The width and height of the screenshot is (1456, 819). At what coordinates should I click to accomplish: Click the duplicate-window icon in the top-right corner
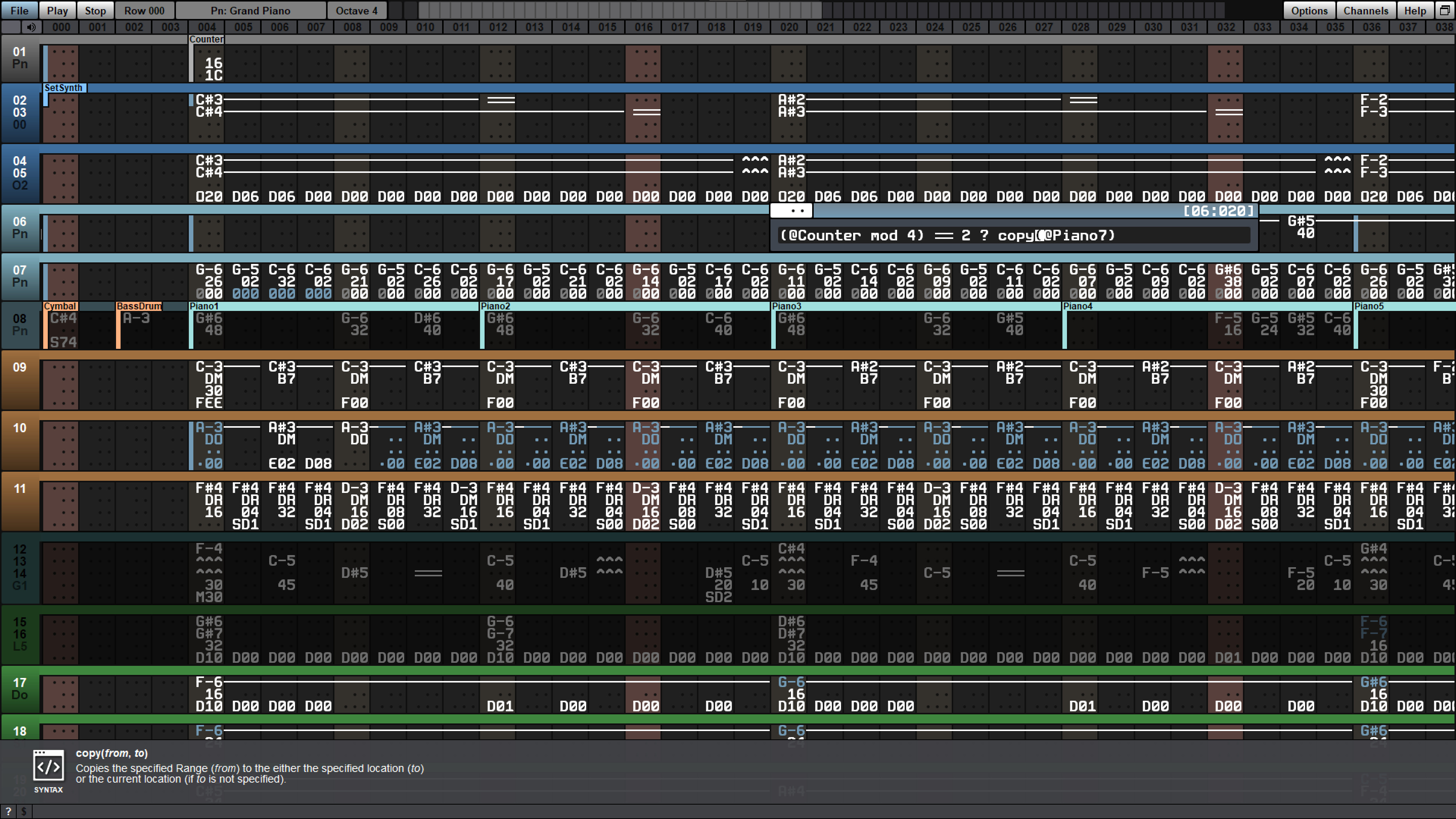point(1445,10)
